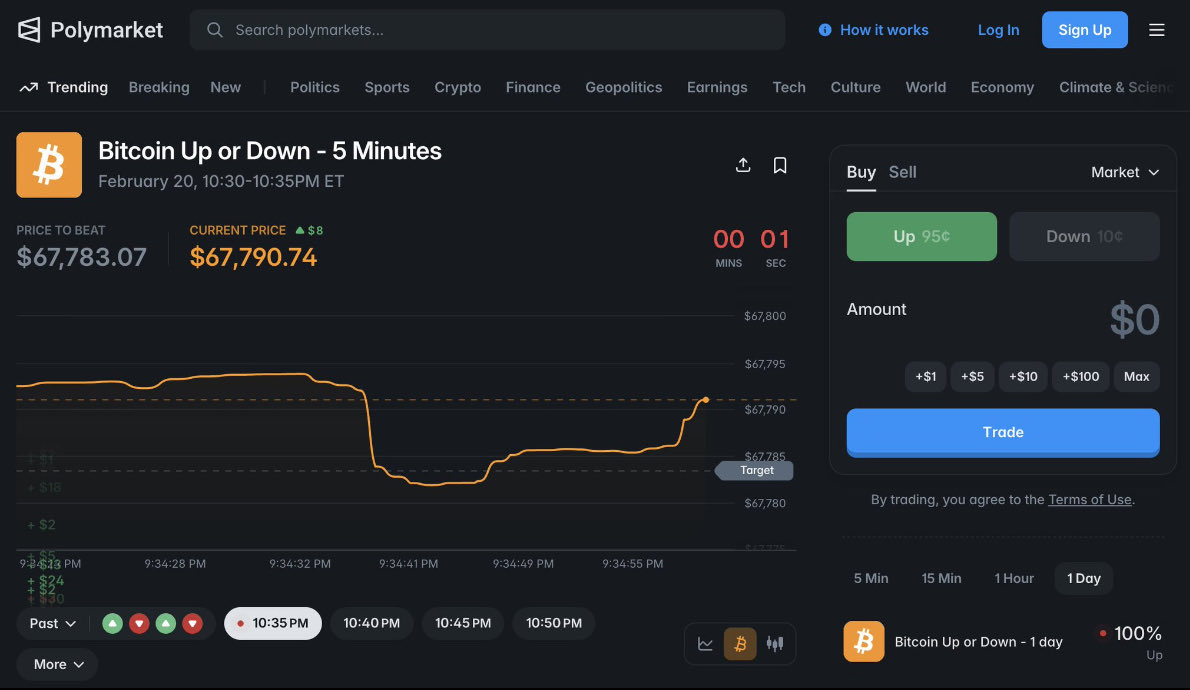
Task: Select the Up 95¢ outcome
Action: (x=921, y=236)
